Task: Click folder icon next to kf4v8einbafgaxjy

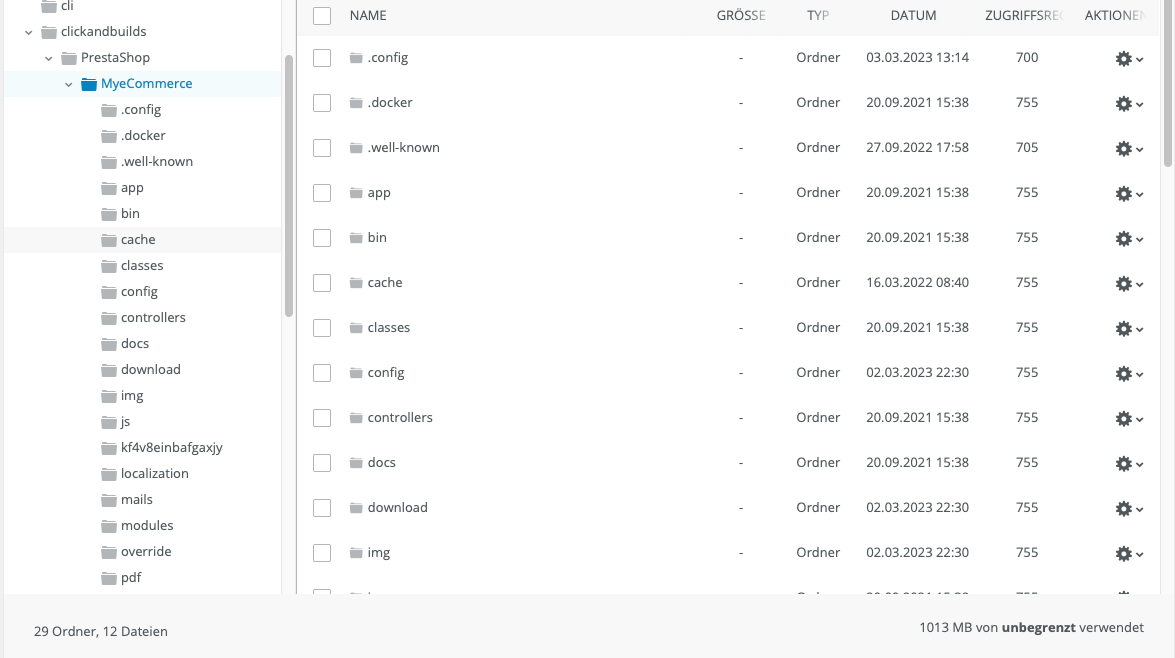Action: 109,447
